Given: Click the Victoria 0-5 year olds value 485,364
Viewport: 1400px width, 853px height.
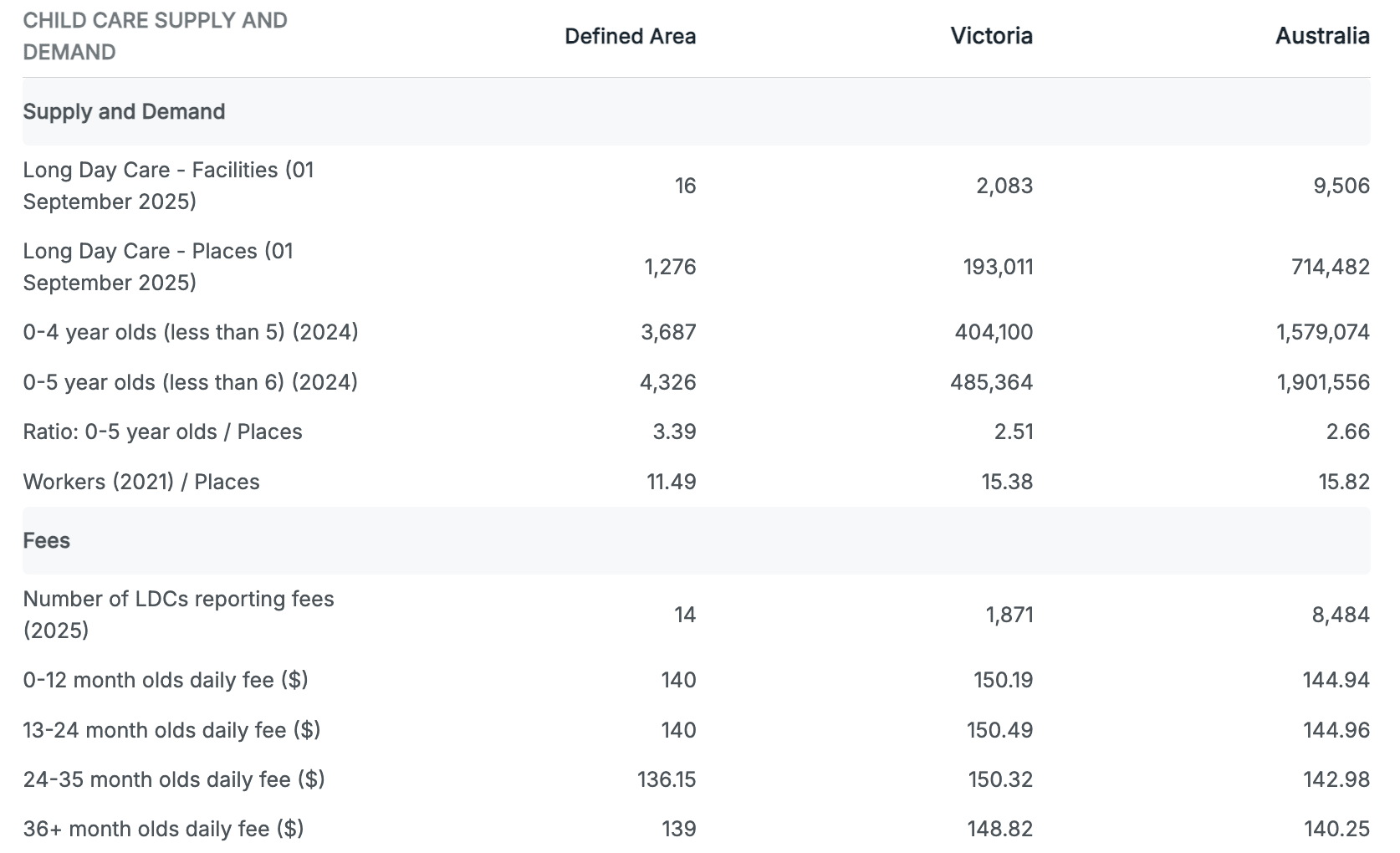Looking at the screenshot, I should 991,382.
